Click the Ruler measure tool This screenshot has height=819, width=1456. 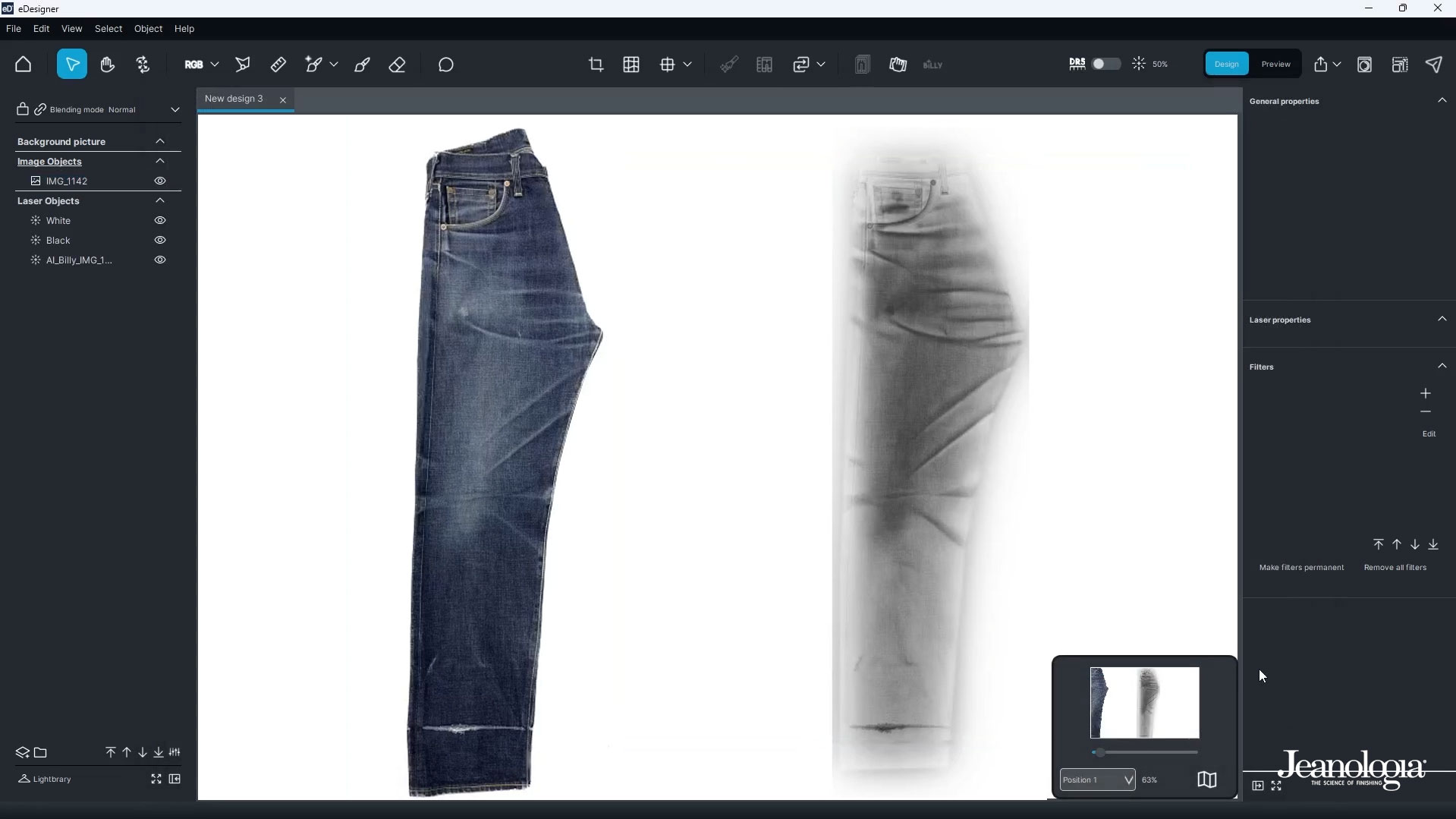coord(278,65)
